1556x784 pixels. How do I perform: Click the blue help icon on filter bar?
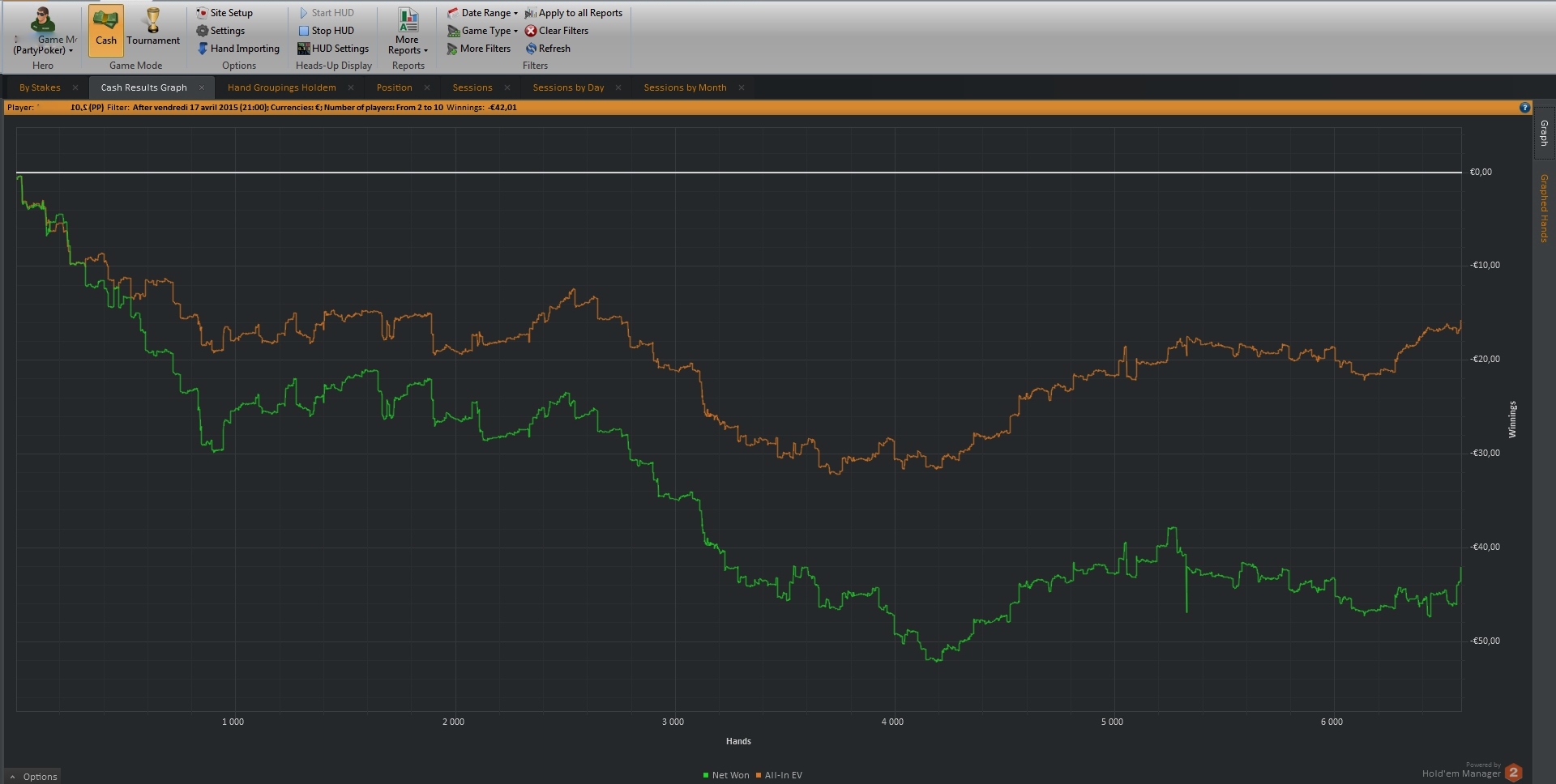point(1524,108)
